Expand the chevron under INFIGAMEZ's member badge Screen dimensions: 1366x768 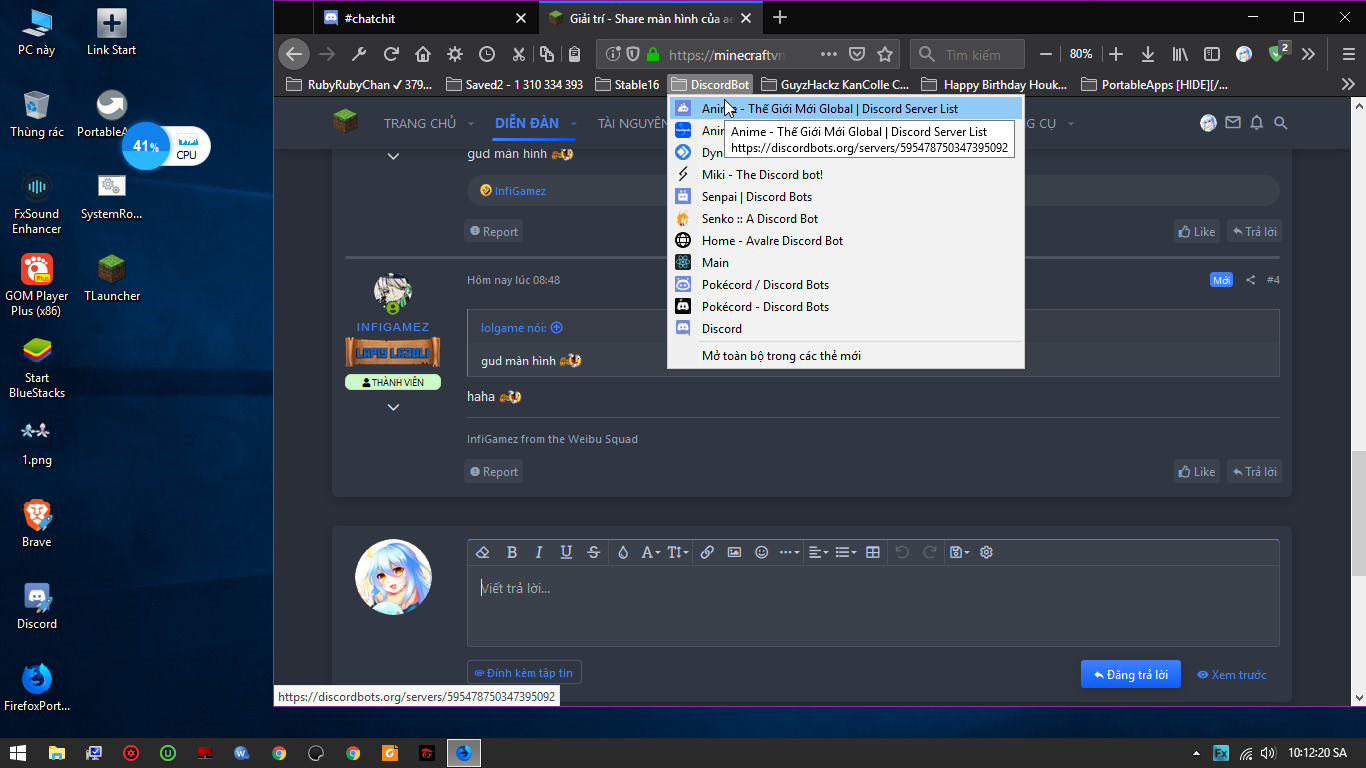[x=393, y=407]
